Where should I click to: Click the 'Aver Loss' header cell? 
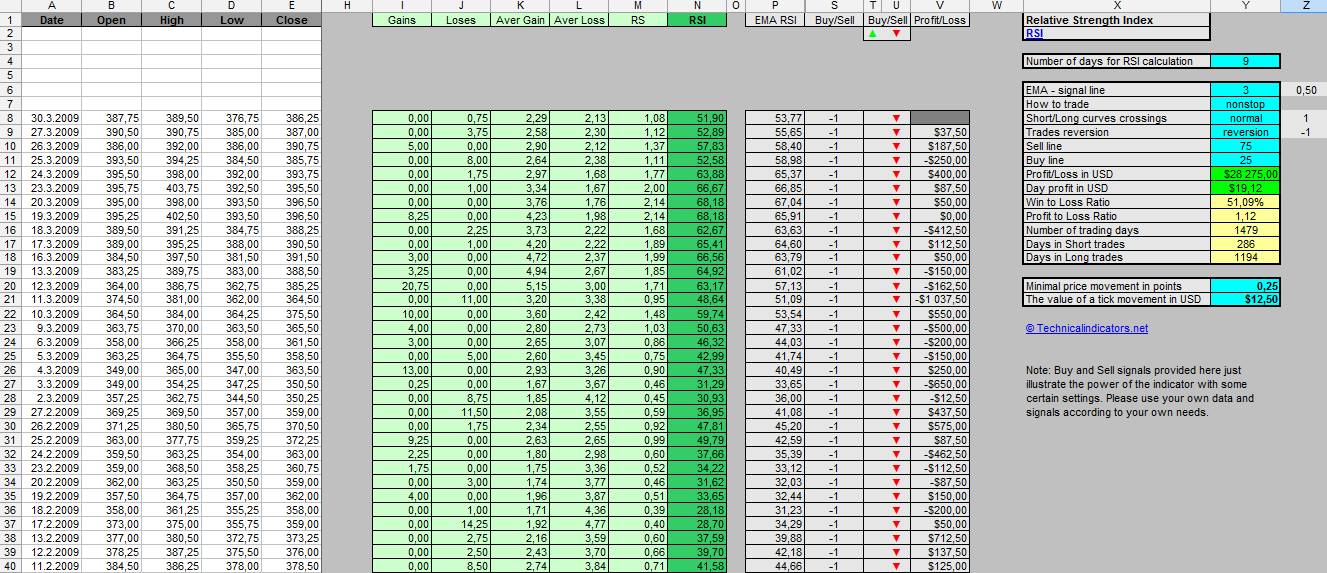pos(579,20)
